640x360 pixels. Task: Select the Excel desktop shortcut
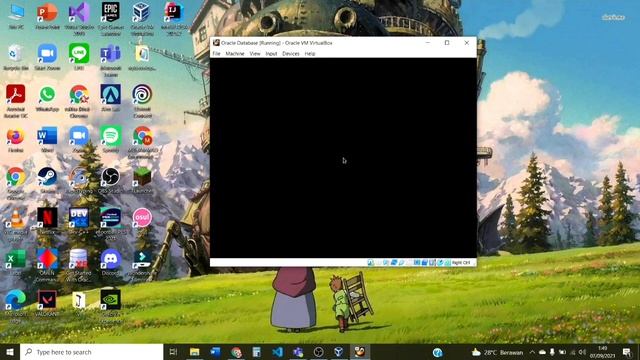[x=16, y=262]
